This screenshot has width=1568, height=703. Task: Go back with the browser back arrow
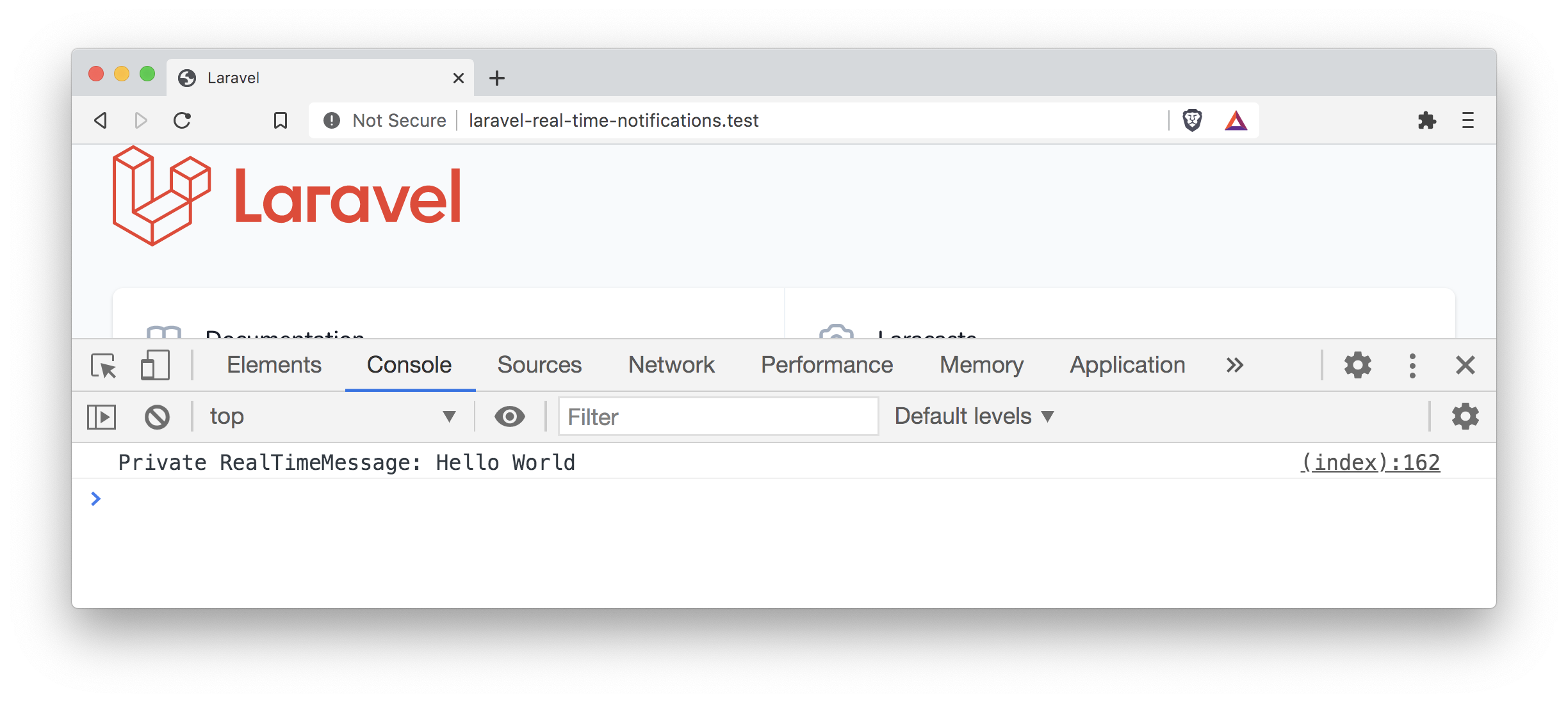point(101,120)
